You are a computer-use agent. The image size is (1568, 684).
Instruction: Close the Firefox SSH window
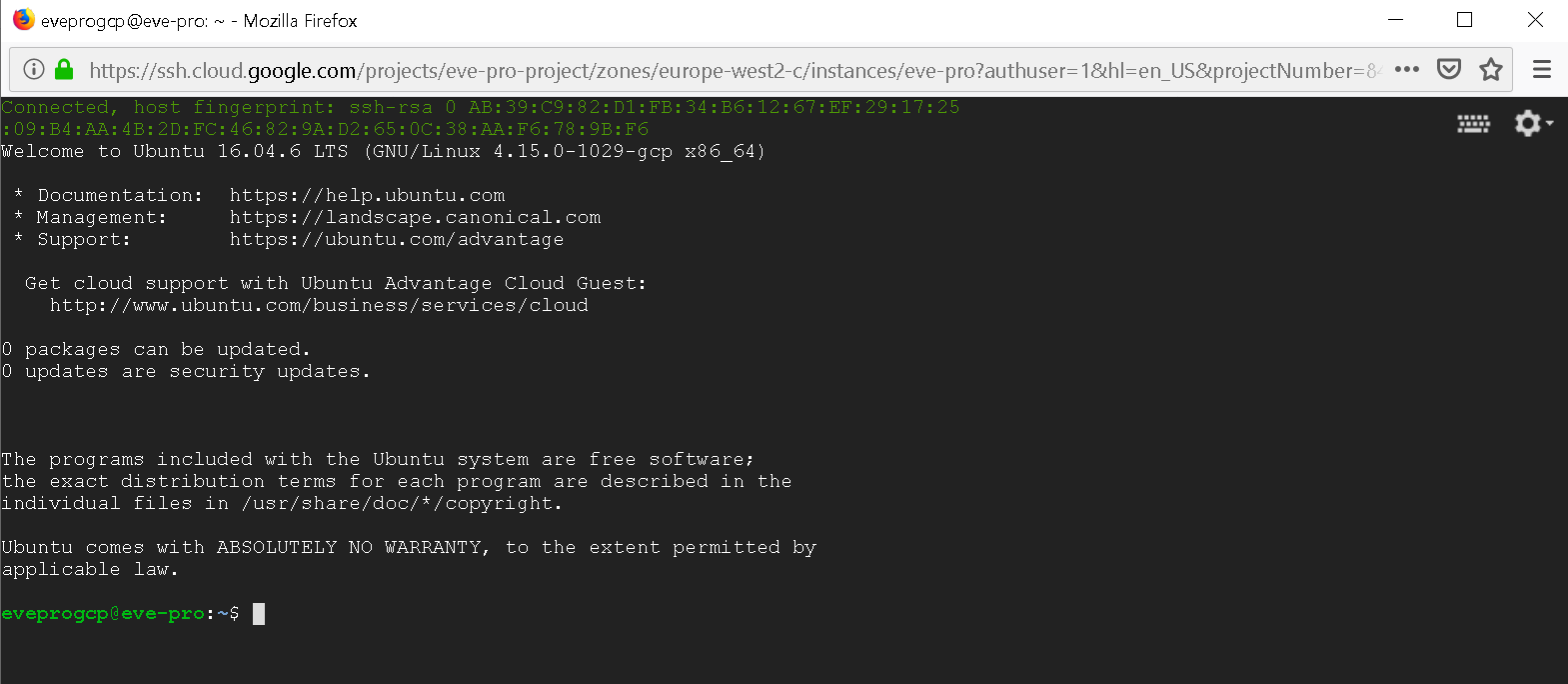click(1535, 20)
